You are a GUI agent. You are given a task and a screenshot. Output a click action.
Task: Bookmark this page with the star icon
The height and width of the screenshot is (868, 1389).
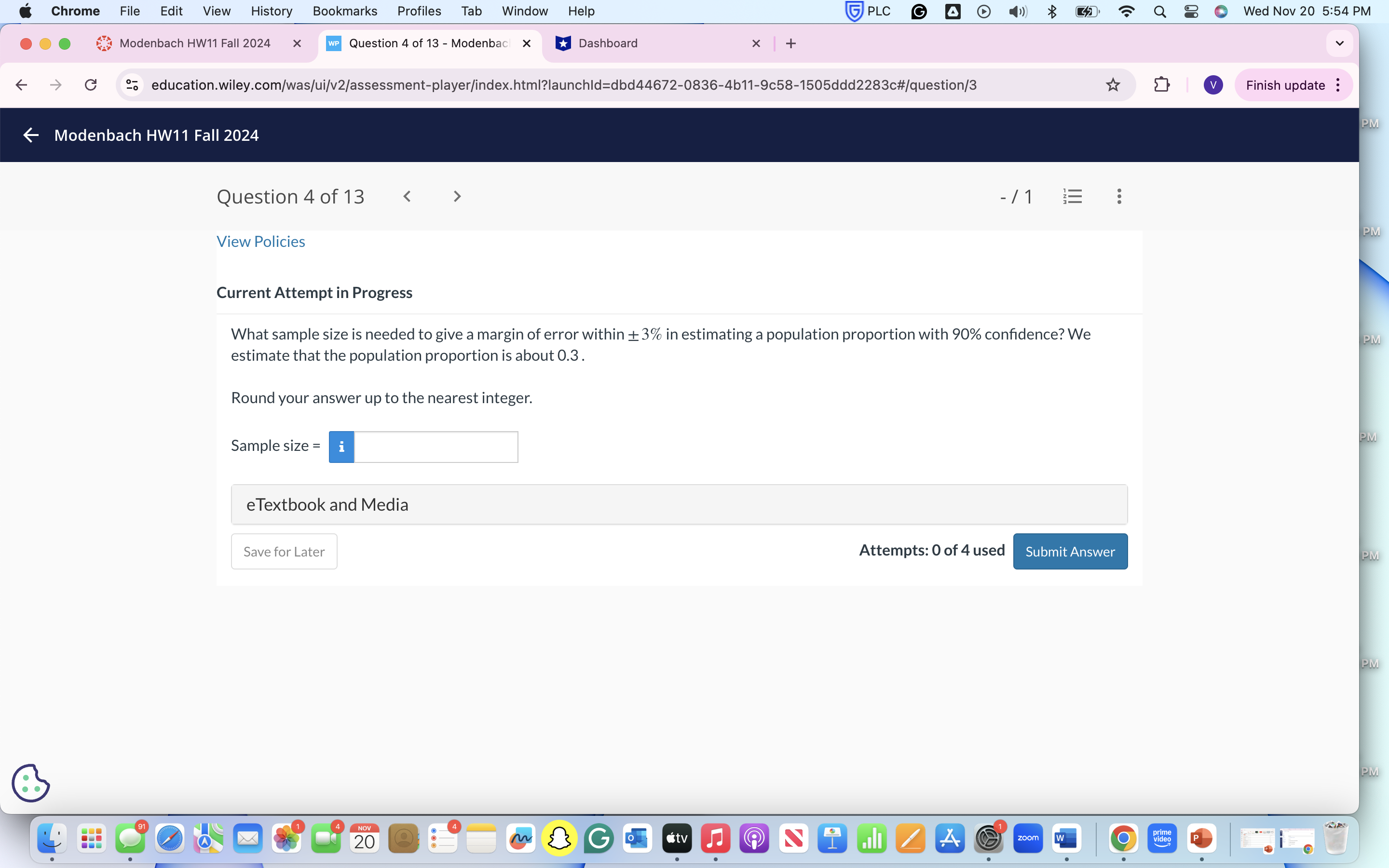[1112, 84]
